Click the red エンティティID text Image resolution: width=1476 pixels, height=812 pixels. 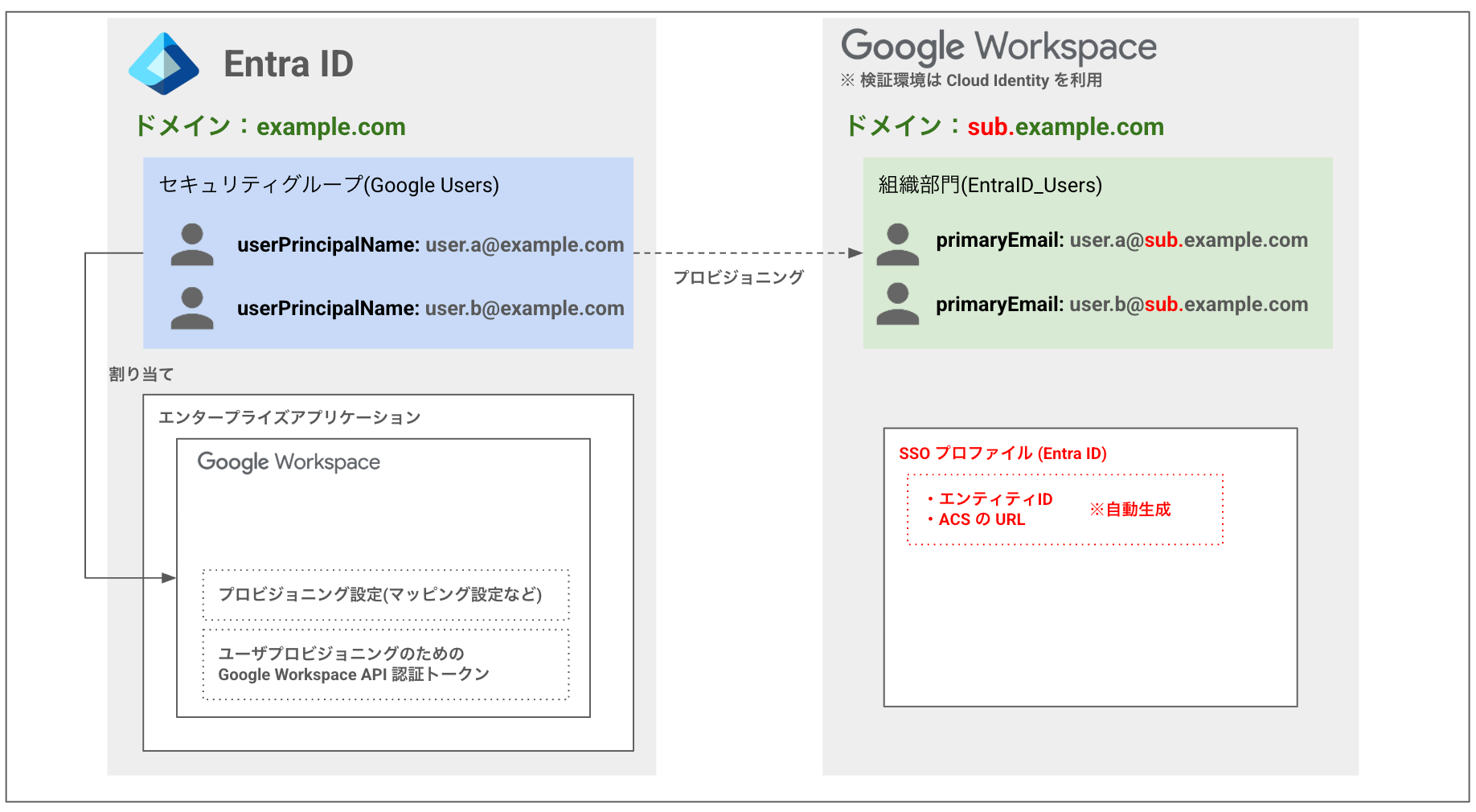pos(995,499)
